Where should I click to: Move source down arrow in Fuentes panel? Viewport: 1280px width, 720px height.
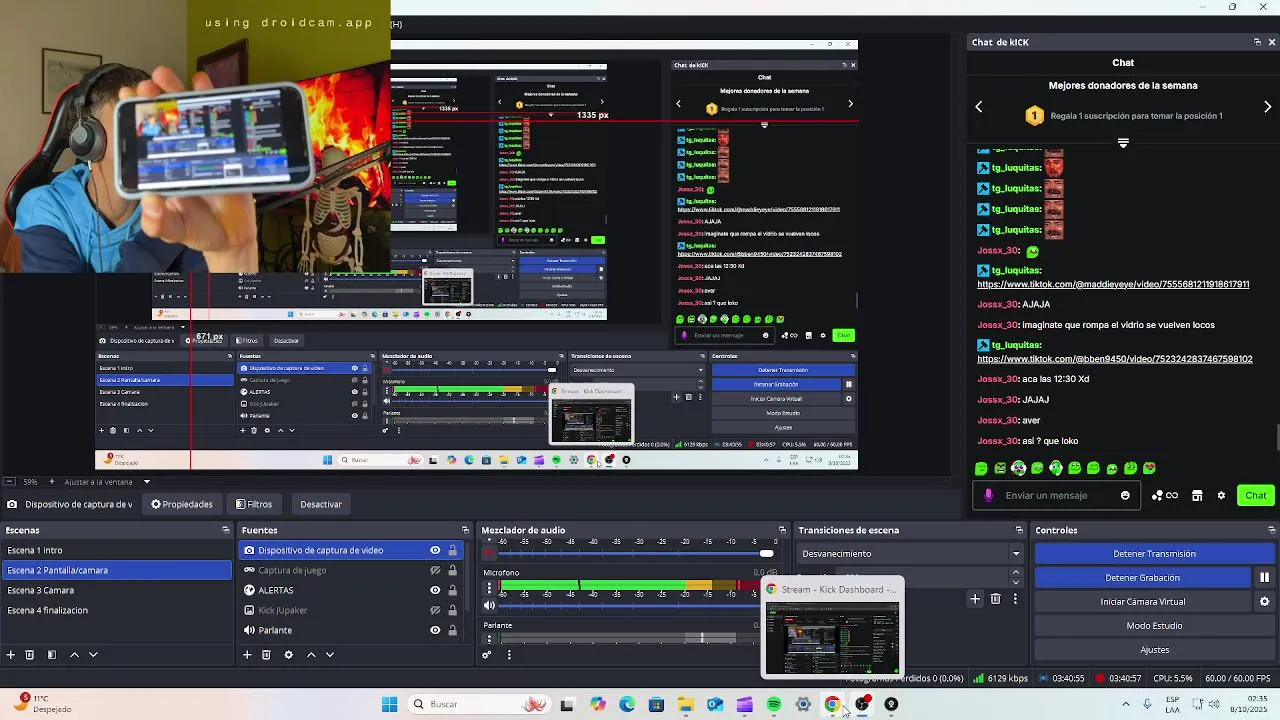330,655
